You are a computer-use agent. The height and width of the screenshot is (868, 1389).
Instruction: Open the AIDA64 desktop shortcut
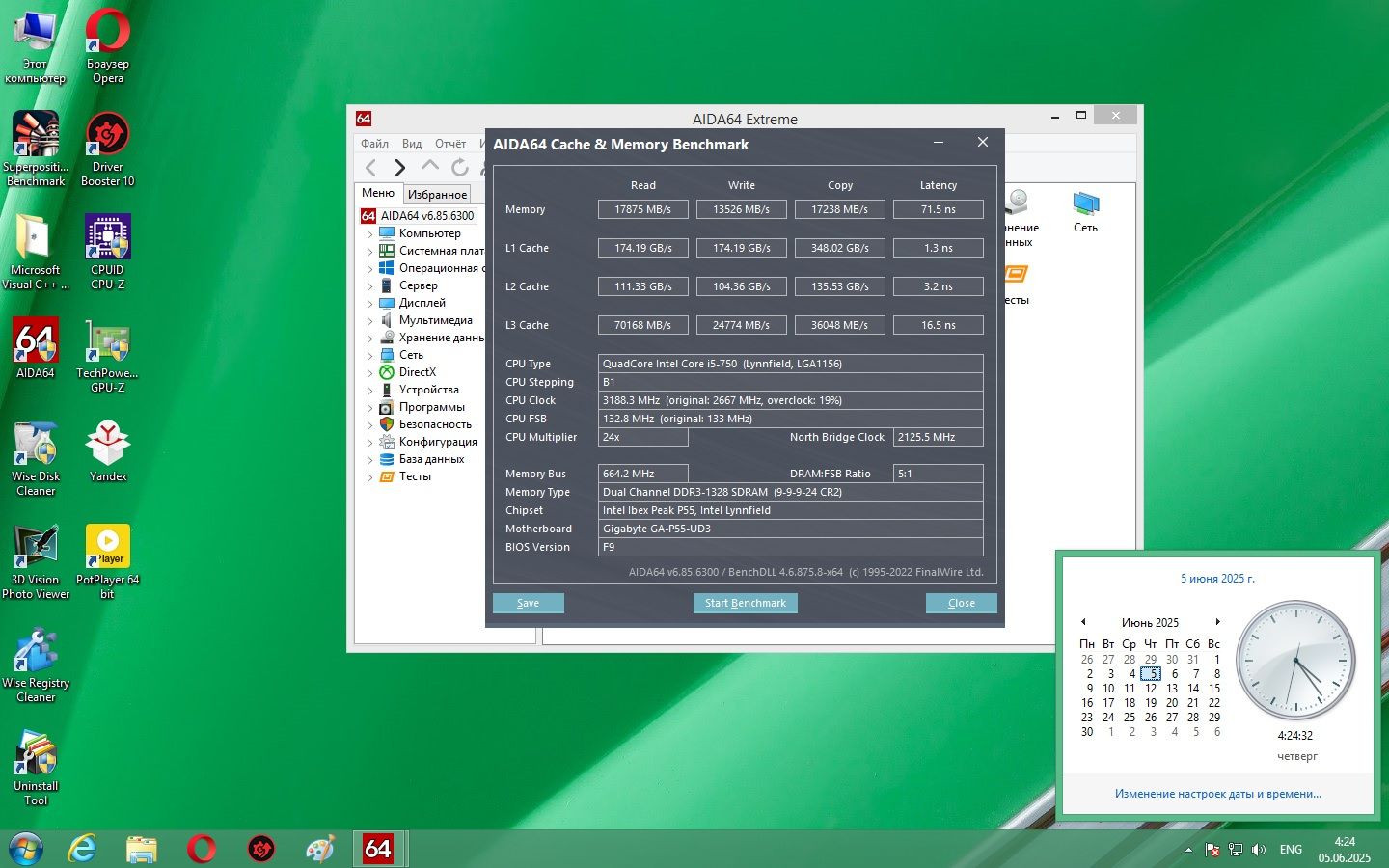click(36, 349)
